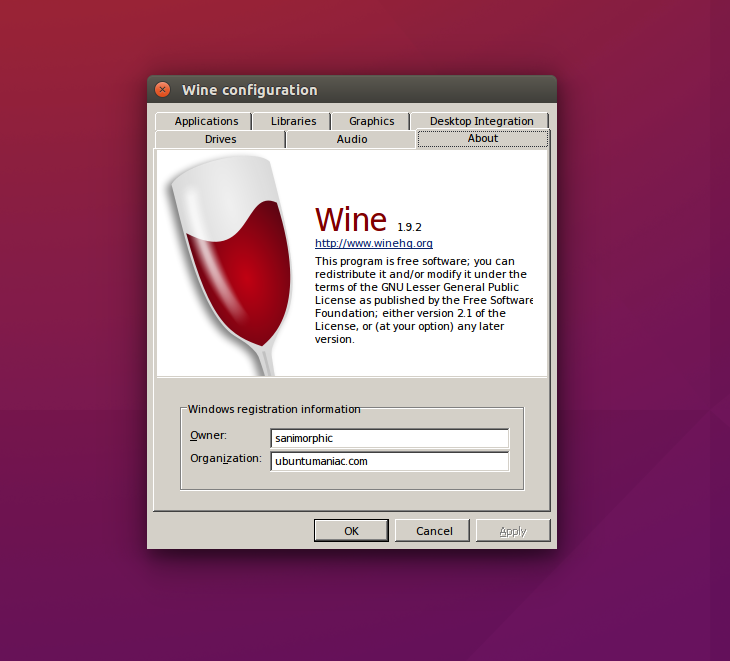This screenshot has height=661, width=730.
Task: Click the Owner input field
Action: (x=390, y=438)
